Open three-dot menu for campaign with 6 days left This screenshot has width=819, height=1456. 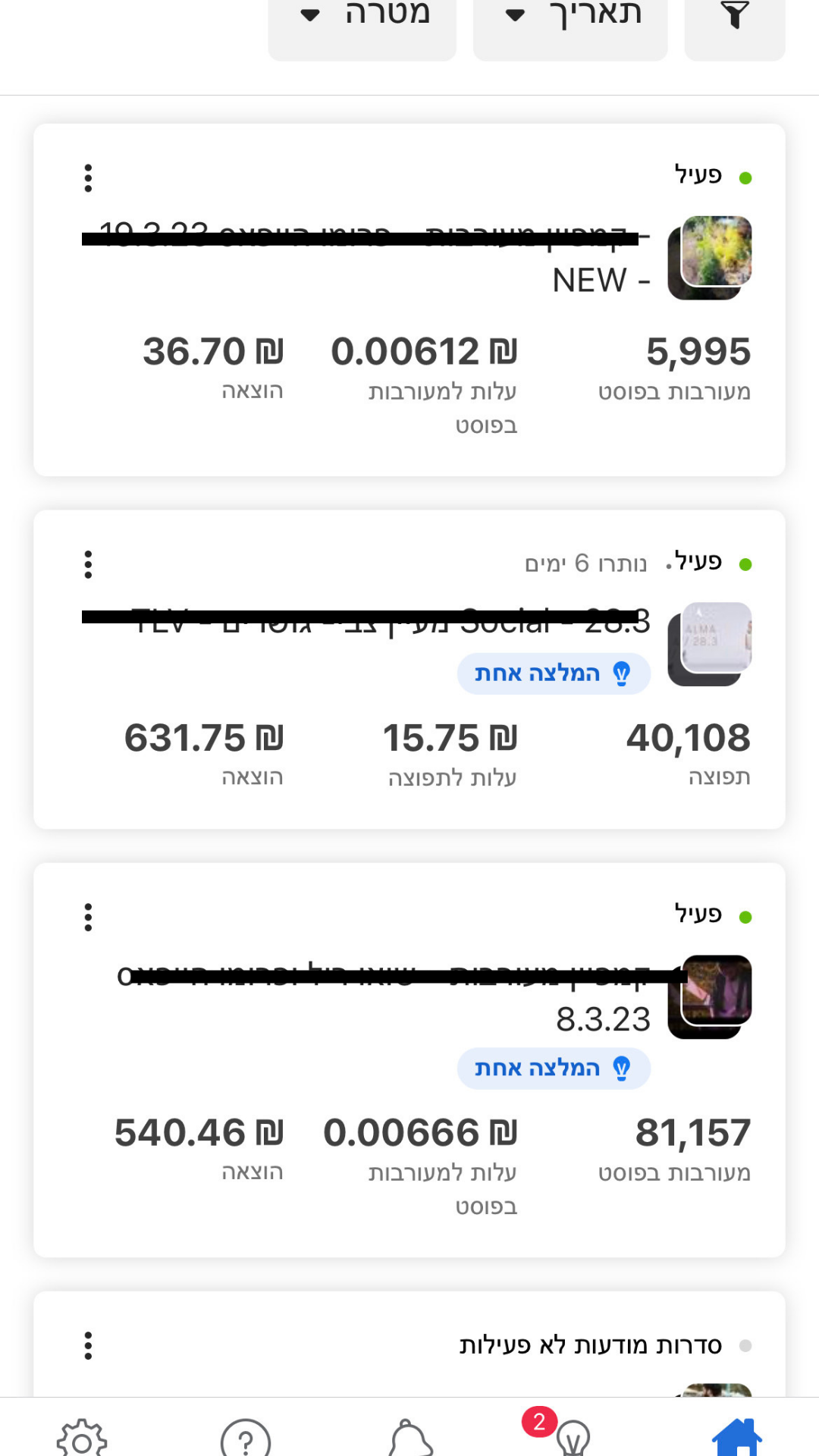pos(88,564)
